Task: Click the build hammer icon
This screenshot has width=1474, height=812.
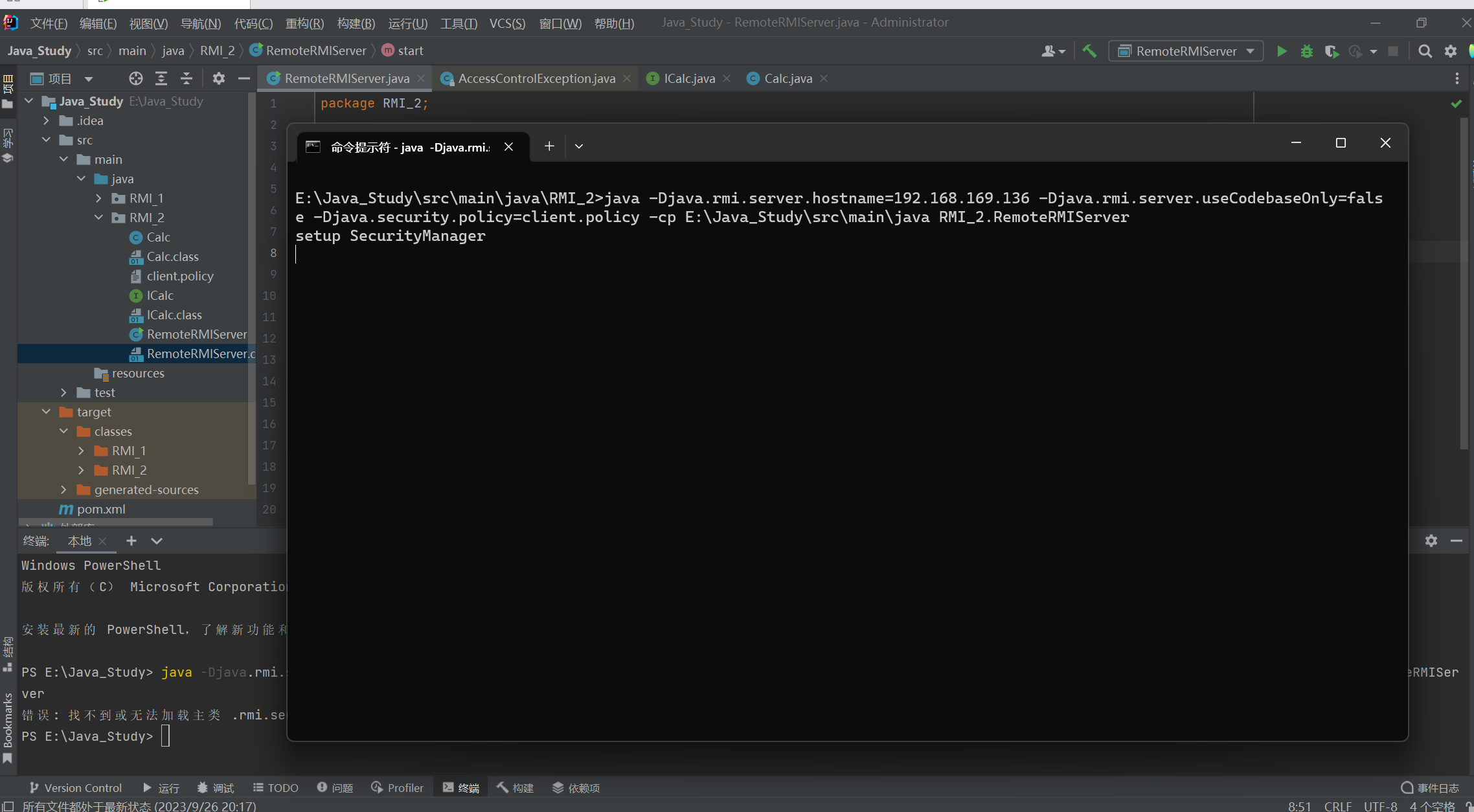Action: point(1090,51)
